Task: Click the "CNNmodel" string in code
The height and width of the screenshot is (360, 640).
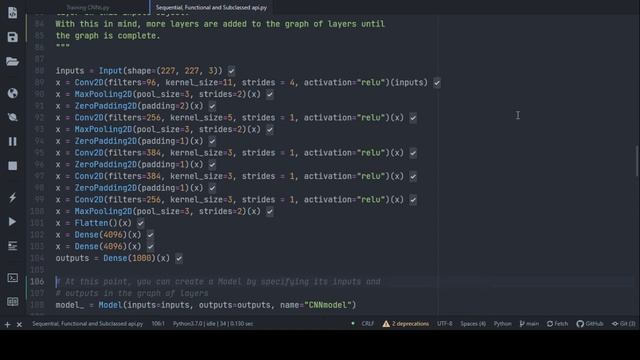Action: click(328, 305)
